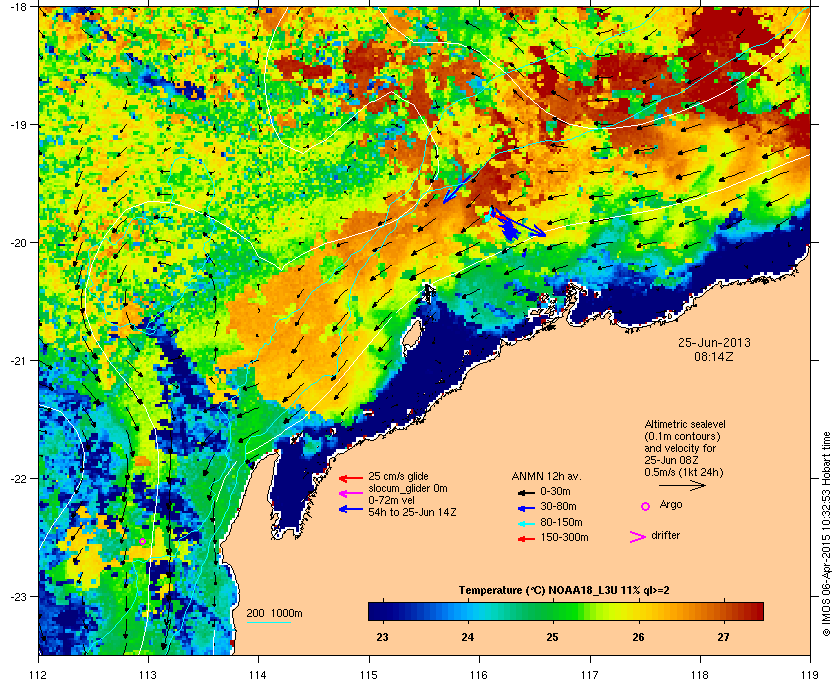840x680 pixels.
Task: Click the 'and velocity for' text
Action: pyautogui.click(x=680, y=448)
